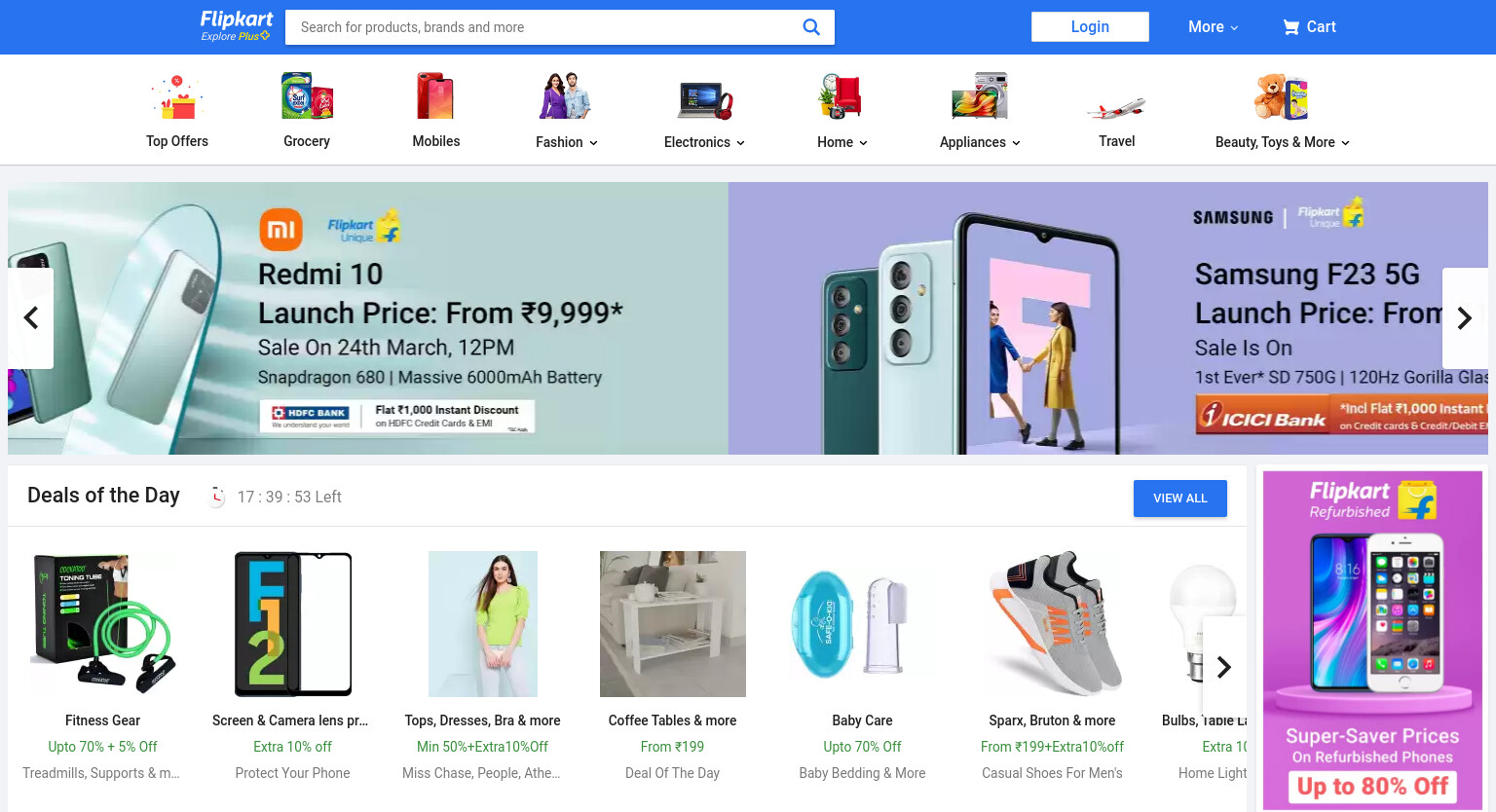Expand the Fashion category dropdown
Screen dimensions: 1496x812
pyautogui.click(x=567, y=142)
